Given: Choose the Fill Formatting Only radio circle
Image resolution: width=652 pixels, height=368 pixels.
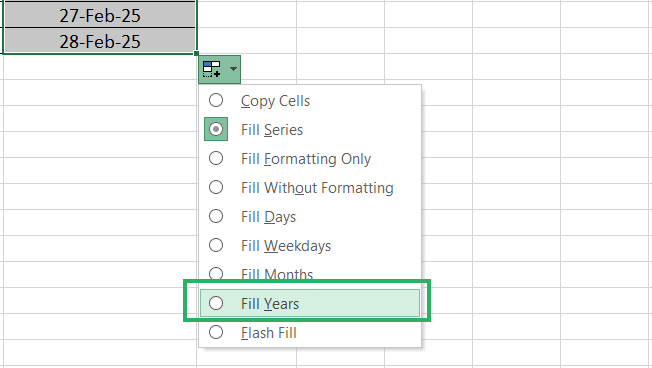Looking at the screenshot, I should click(x=216, y=158).
